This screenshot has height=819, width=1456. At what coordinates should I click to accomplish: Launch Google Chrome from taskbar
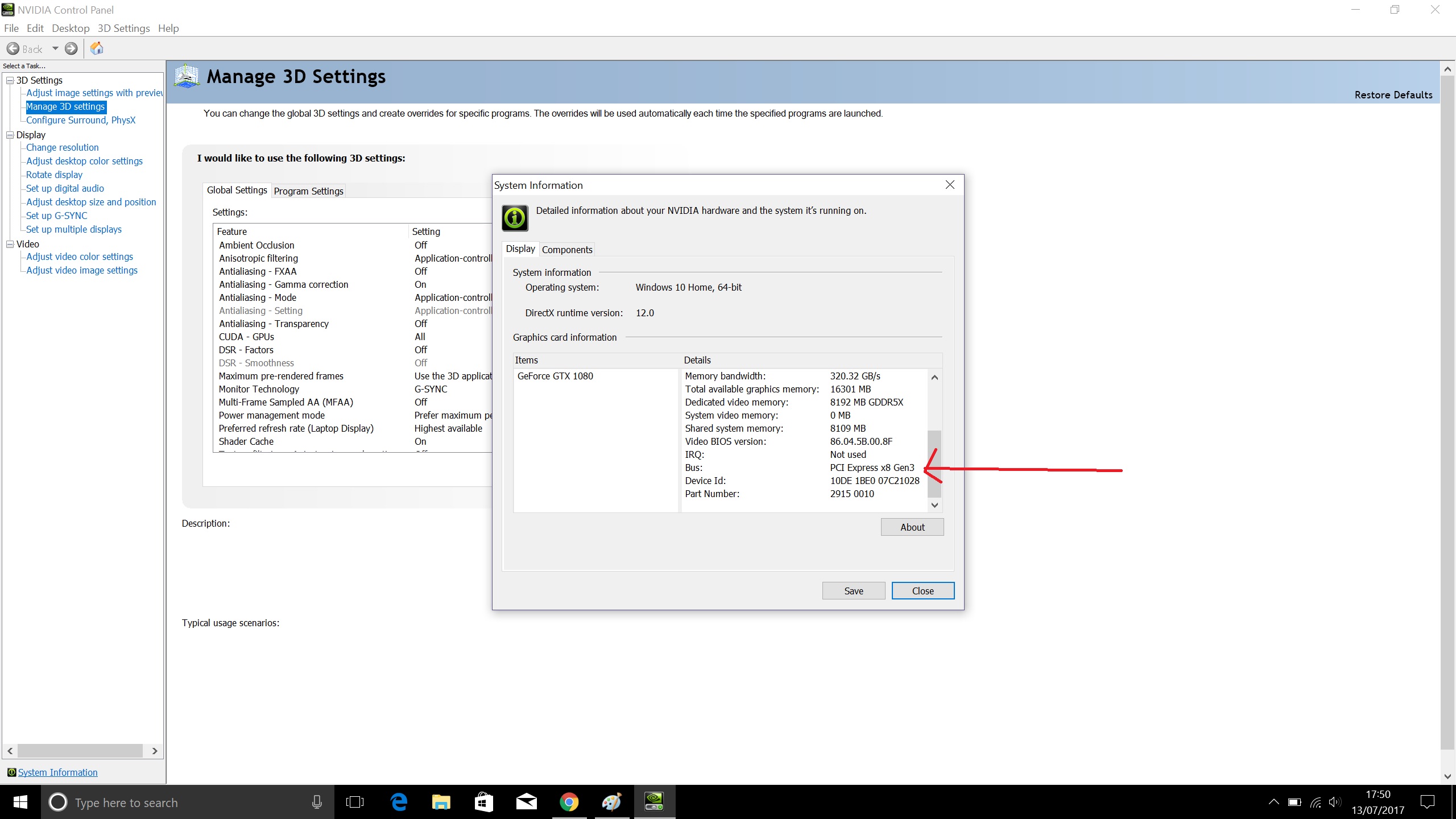[x=569, y=802]
